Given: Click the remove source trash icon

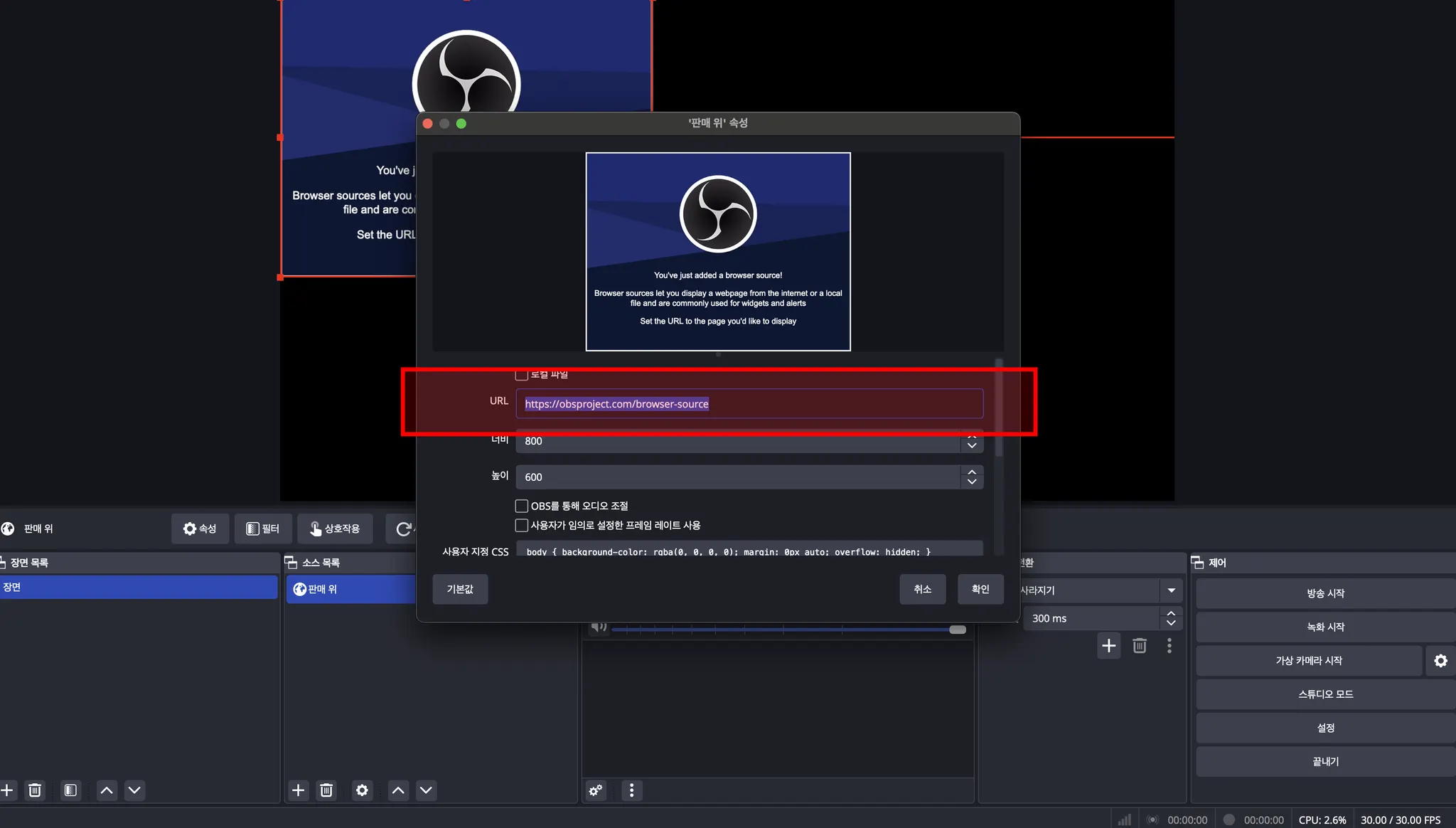Looking at the screenshot, I should [x=326, y=790].
